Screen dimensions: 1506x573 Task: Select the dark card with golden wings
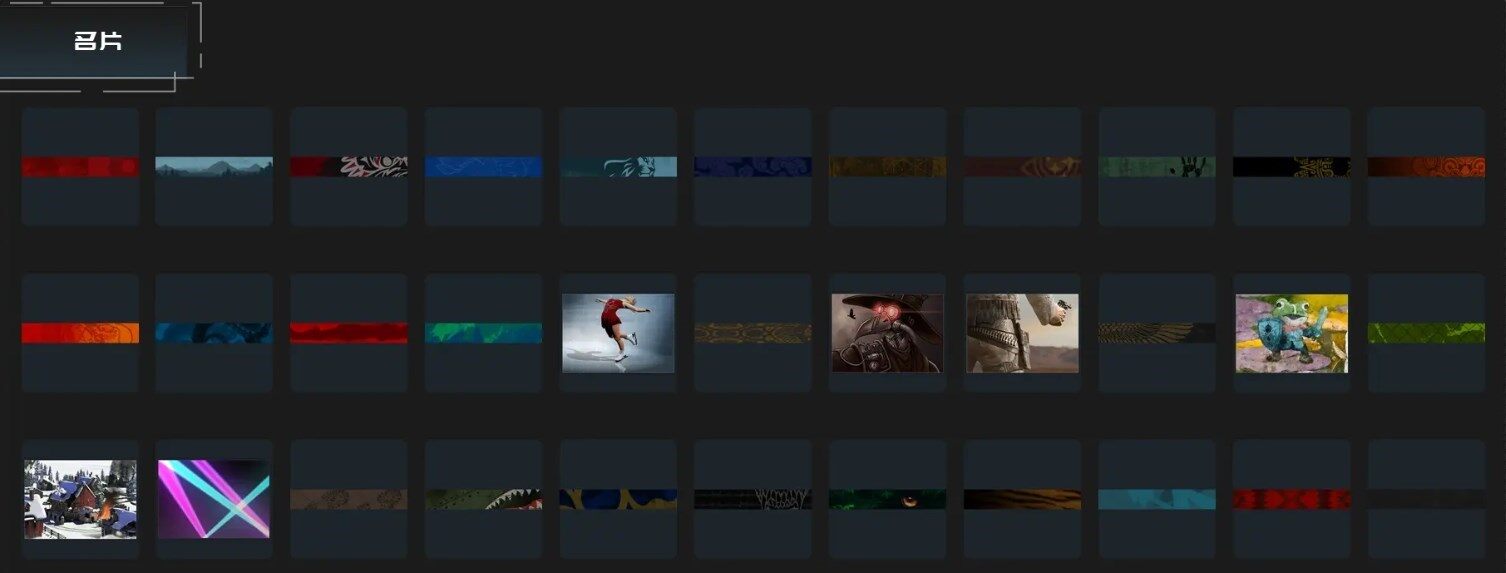pyautogui.click(x=1157, y=333)
